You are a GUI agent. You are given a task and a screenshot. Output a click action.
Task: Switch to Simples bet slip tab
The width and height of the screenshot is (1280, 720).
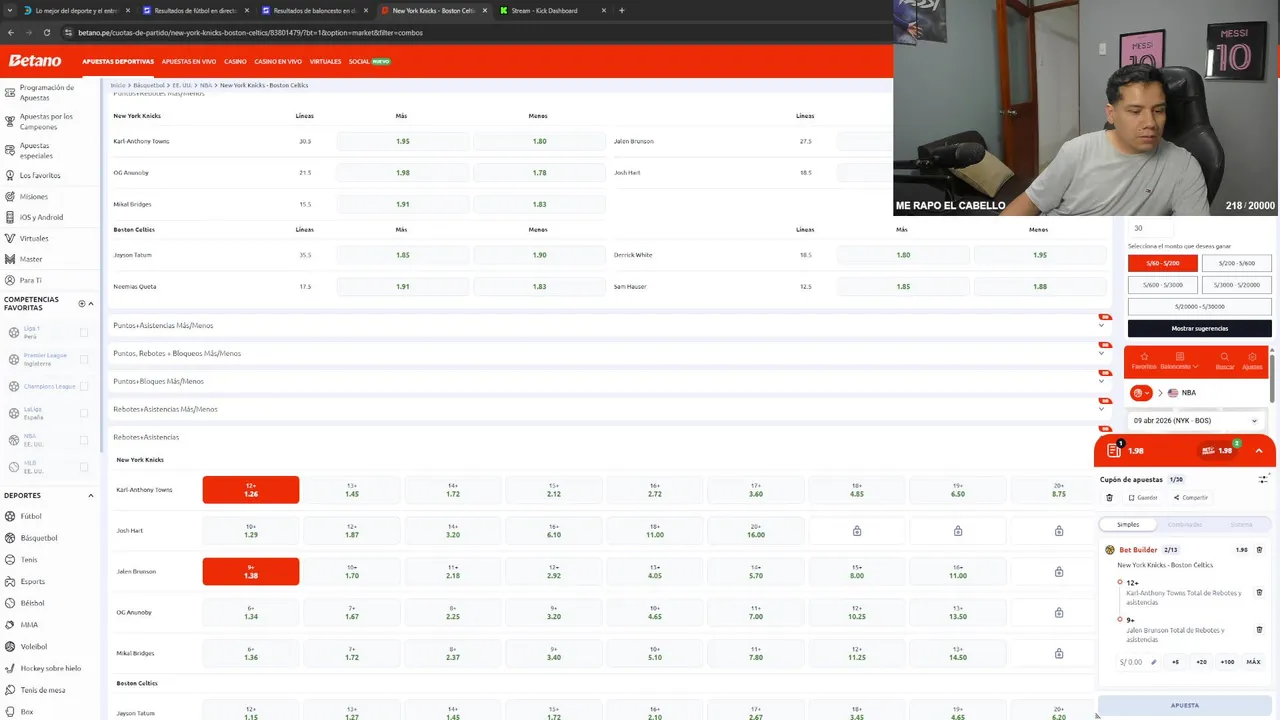pos(1128,524)
